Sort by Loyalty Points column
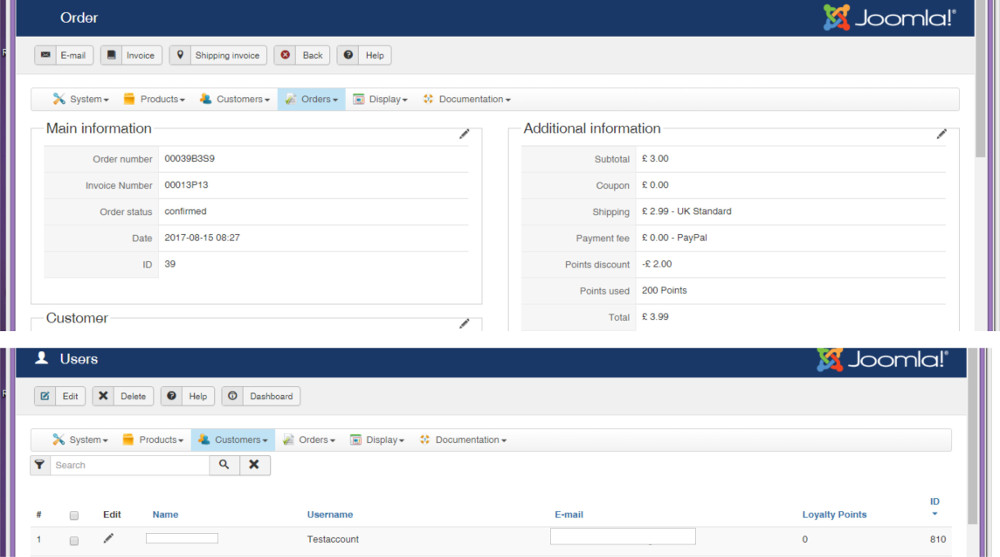Viewport: 1000px width, 557px height. (834, 514)
